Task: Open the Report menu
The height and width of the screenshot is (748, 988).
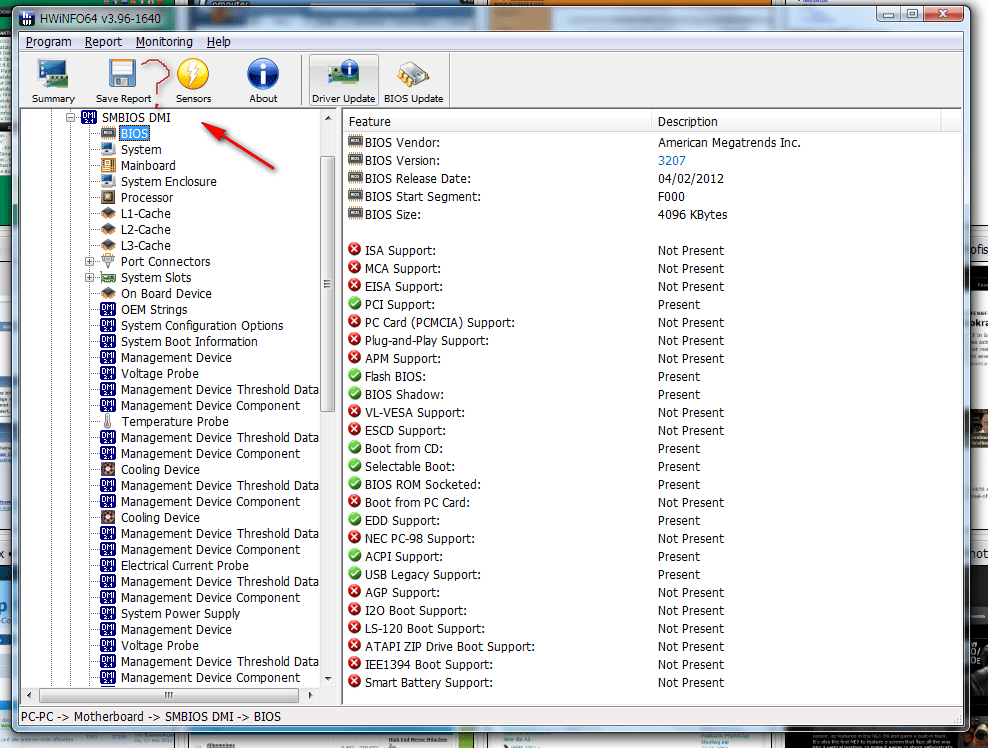Action: coord(103,42)
